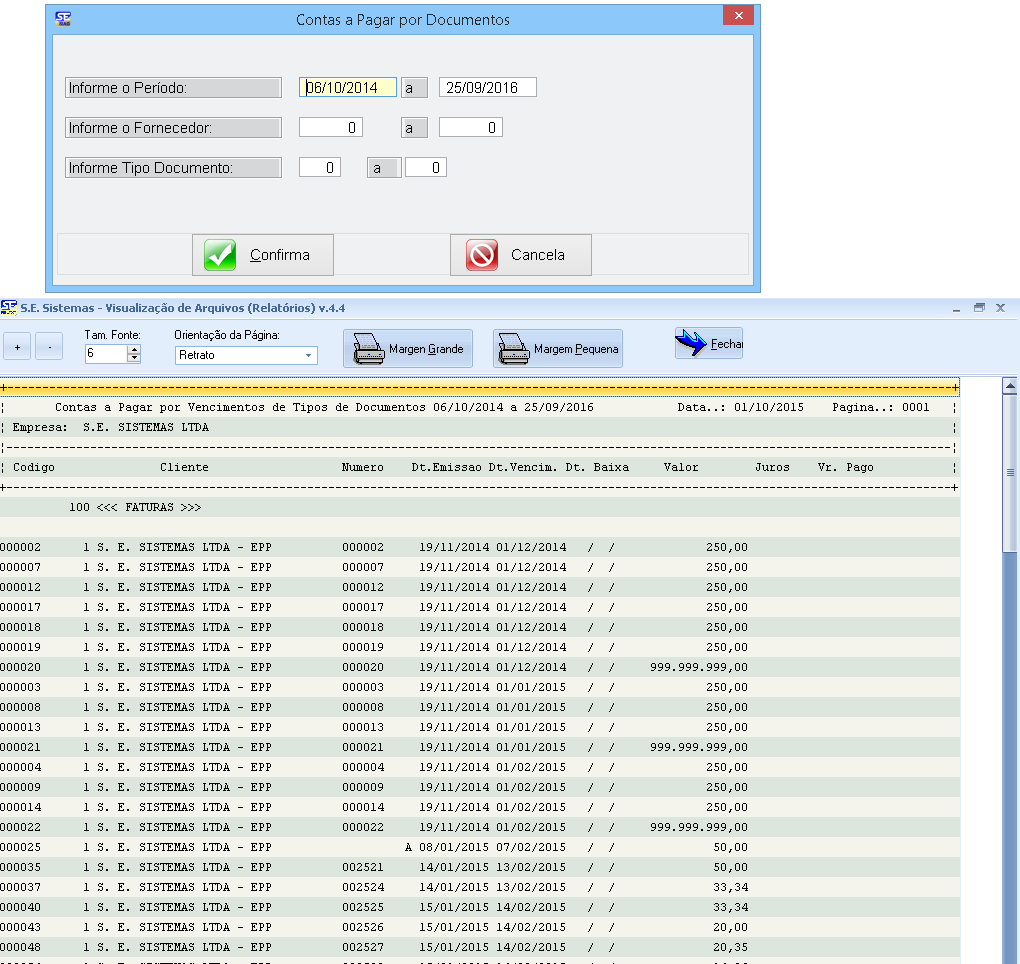The height and width of the screenshot is (964, 1020).
Task: Open the Orientação da Página dropdown
Action: pyautogui.click(x=308, y=355)
